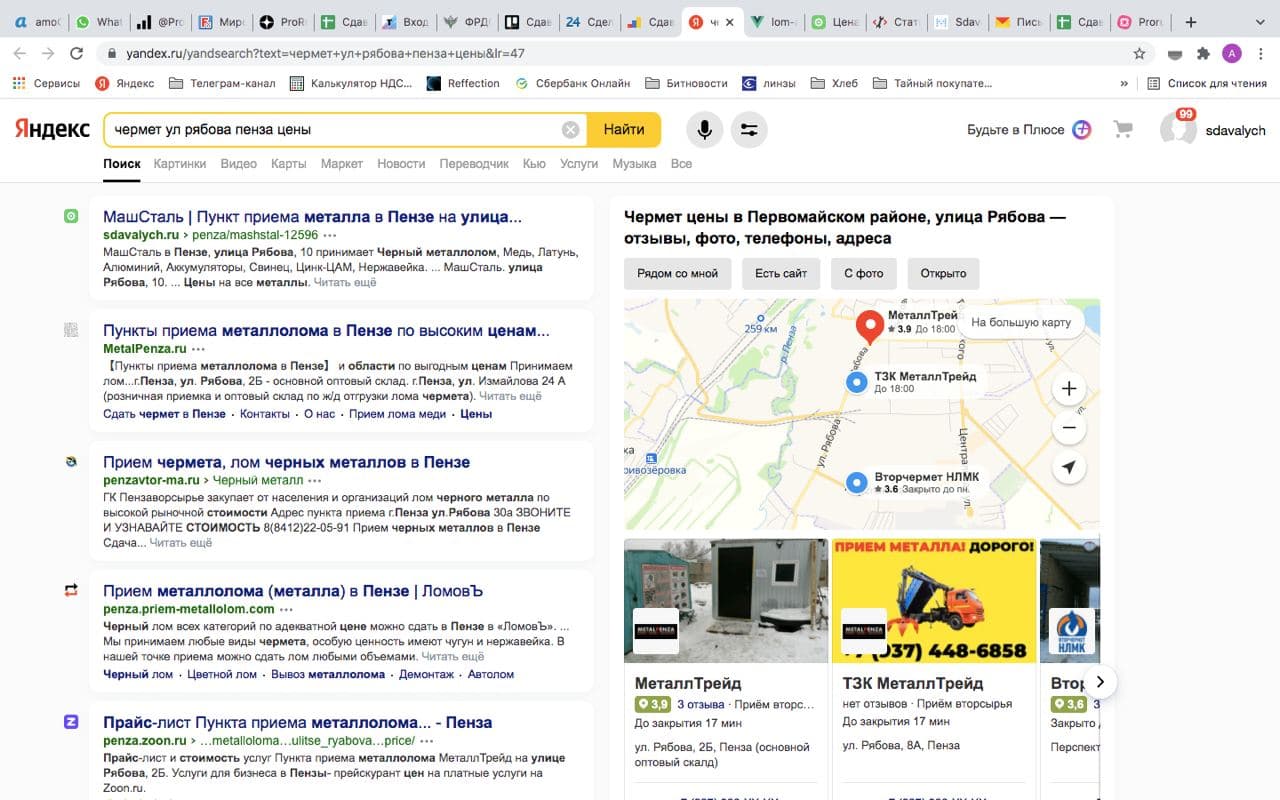Open 3 отзыва link for МеталлТрейд
Screen dimensions: 1280x800
point(700,704)
